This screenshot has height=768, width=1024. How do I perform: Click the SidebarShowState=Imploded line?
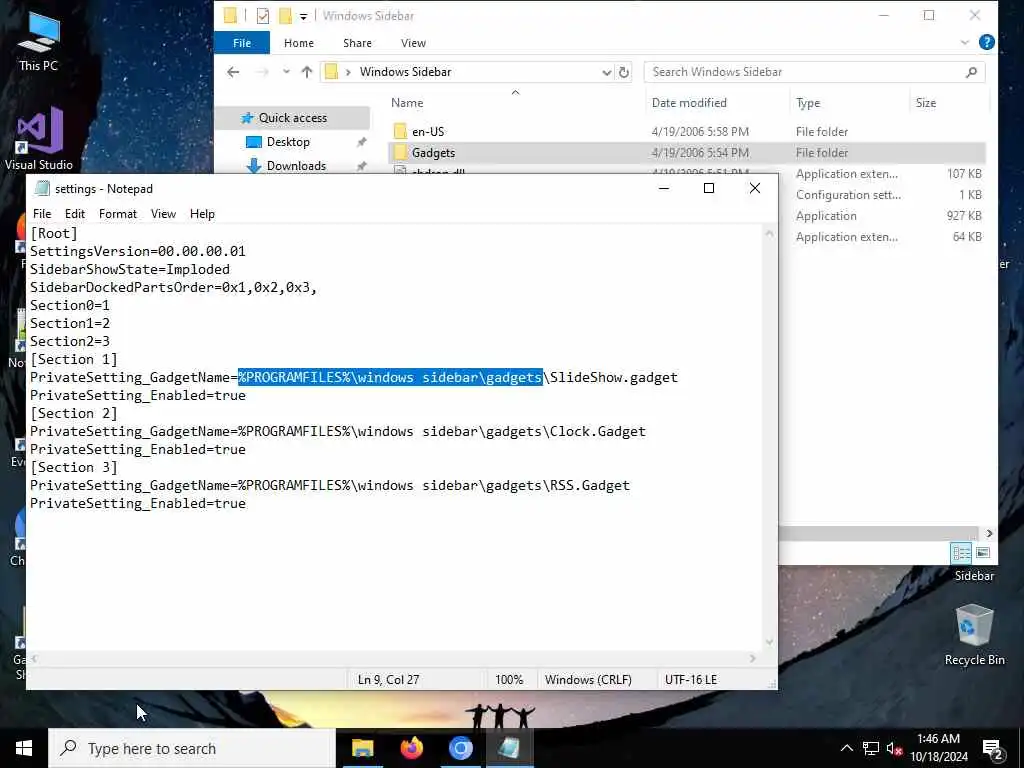[130, 269]
